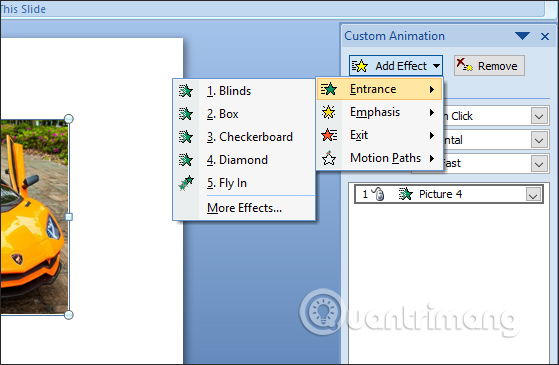
Task: Open the Entrance submenu
Action: pos(379,89)
